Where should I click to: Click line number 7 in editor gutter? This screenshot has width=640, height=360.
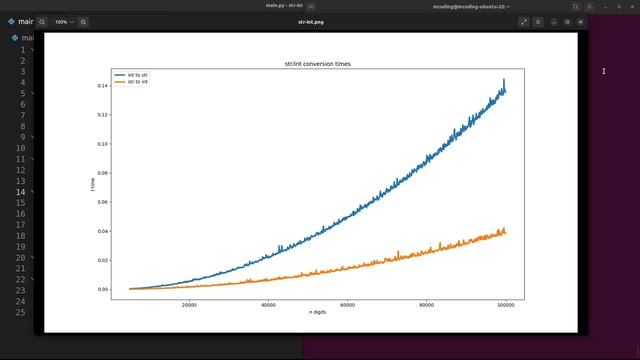tap(23, 116)
